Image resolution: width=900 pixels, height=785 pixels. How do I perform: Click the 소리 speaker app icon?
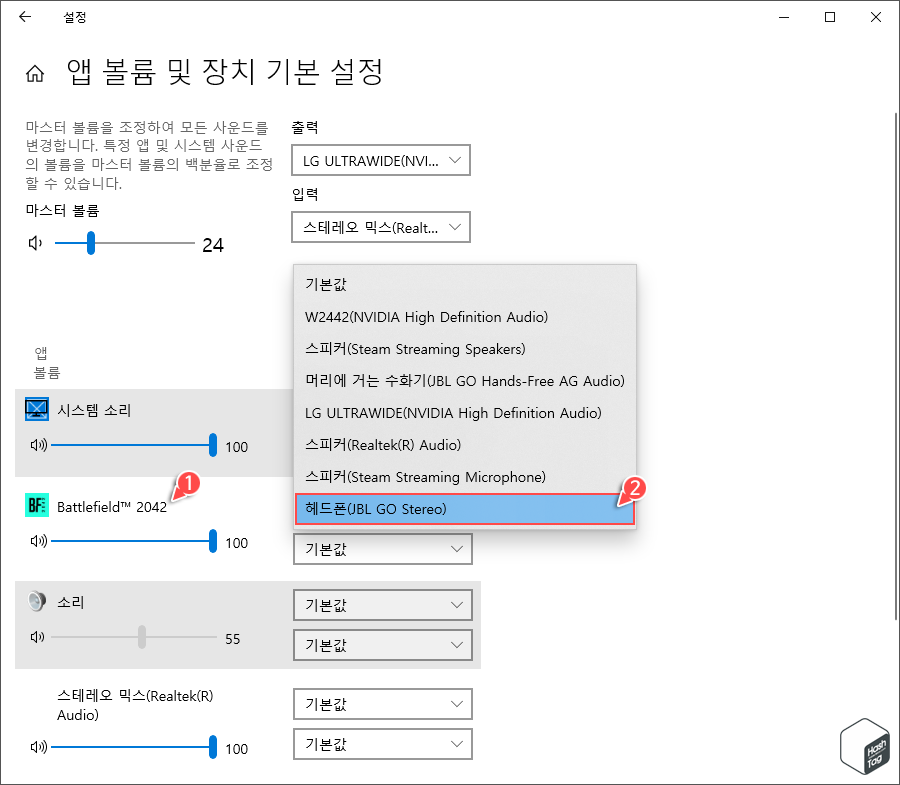(x=37, y=601)
